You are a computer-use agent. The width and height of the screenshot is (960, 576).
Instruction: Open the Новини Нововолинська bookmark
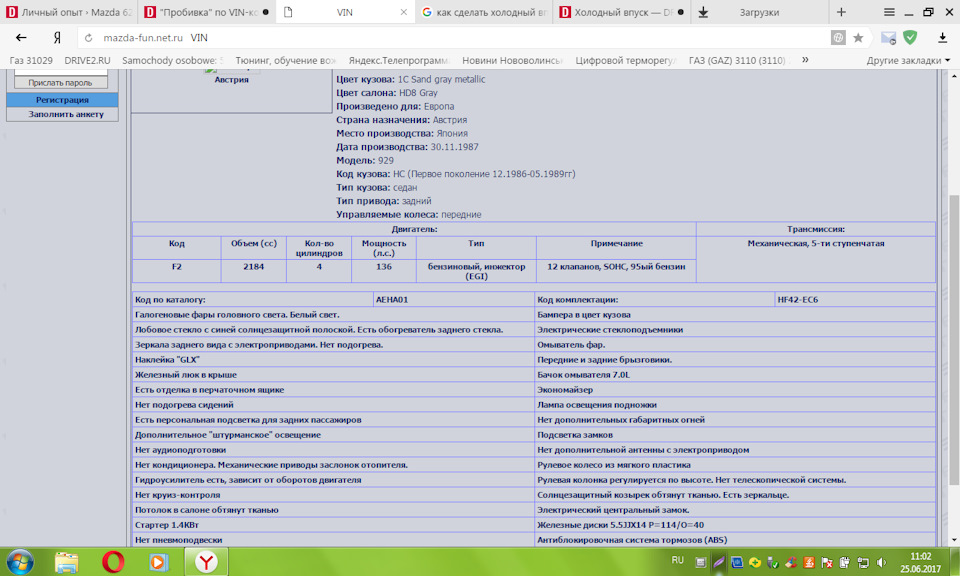(x=512, y=60)
